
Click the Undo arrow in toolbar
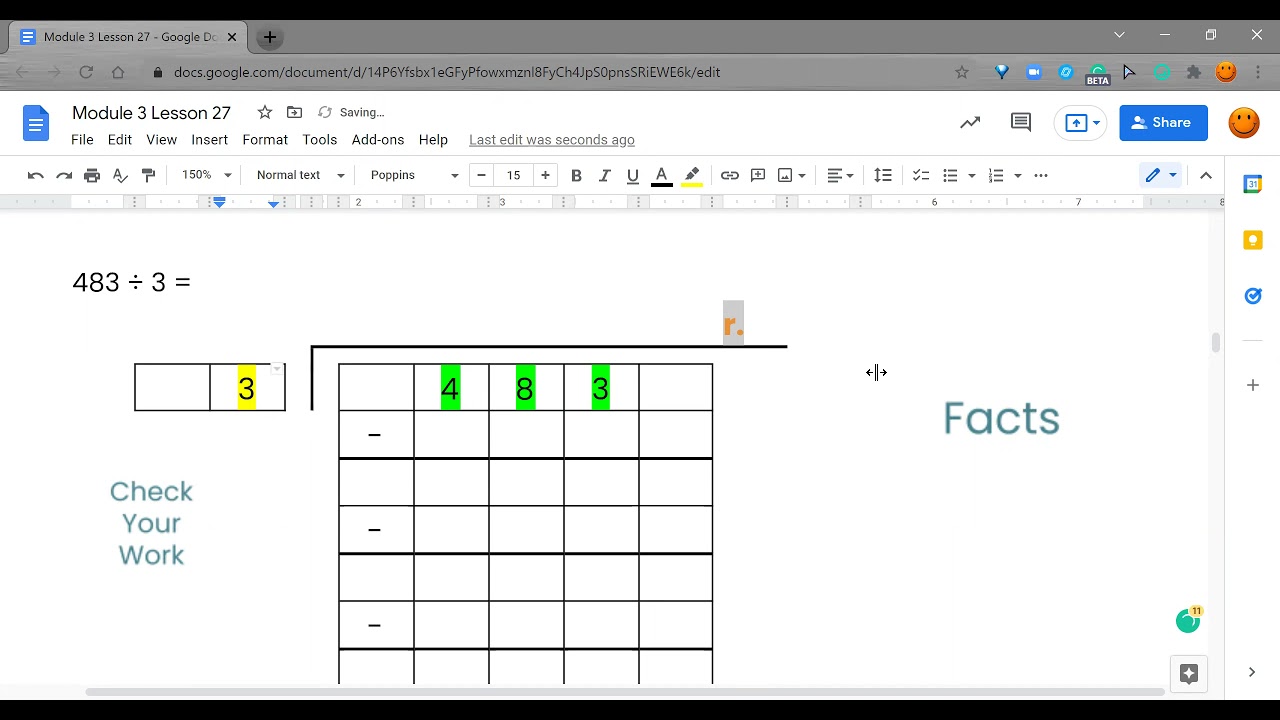[x=36, y=175]
